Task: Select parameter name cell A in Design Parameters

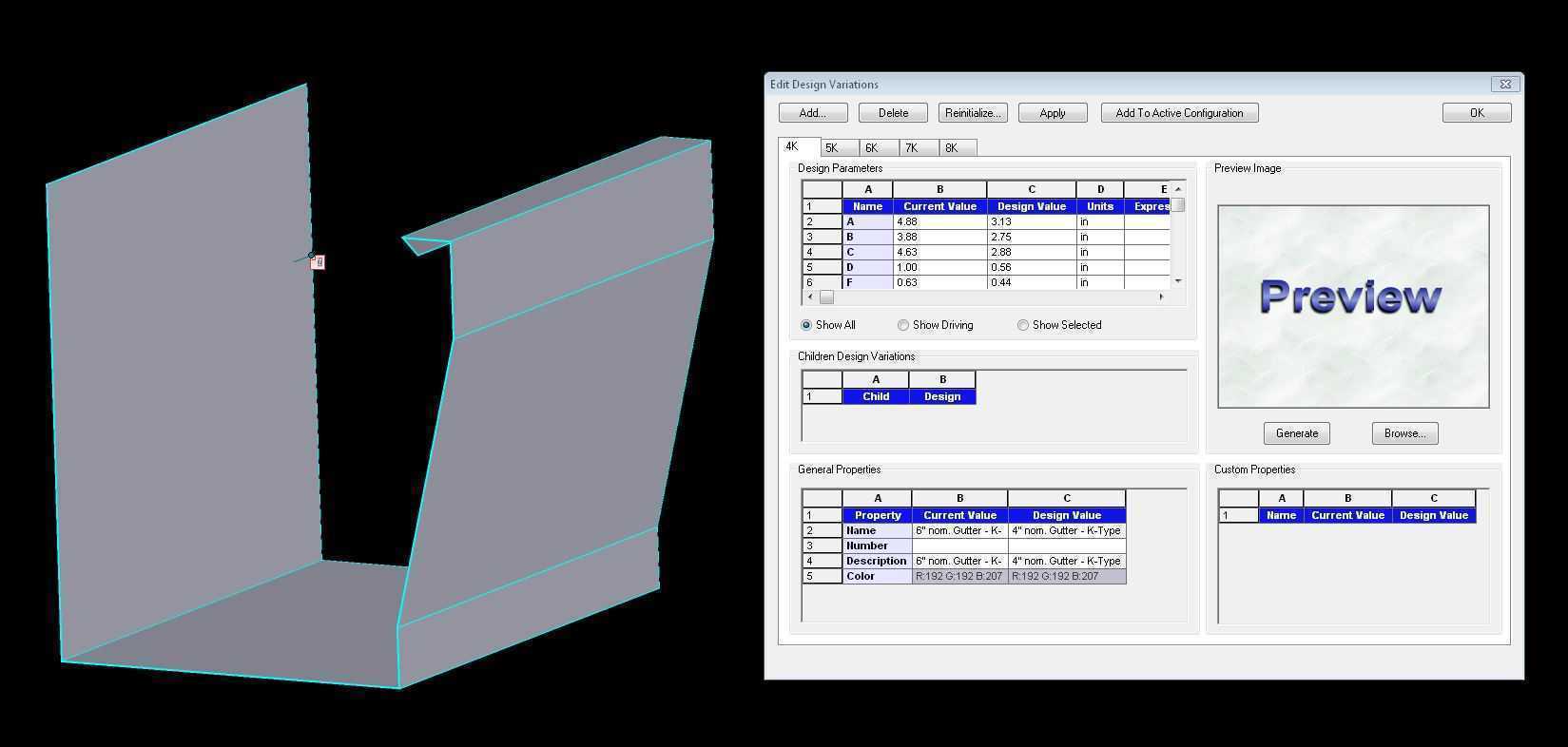Action: [x=867, y=221]
